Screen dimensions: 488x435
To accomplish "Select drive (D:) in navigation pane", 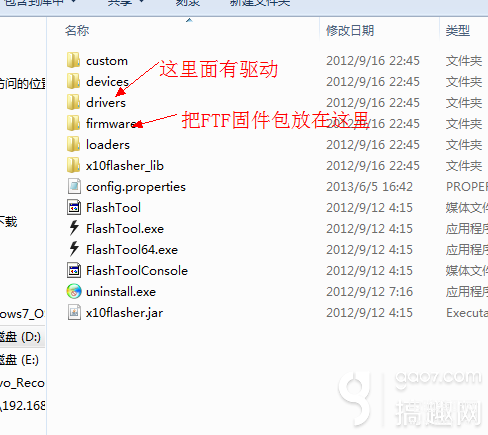I will click(x=21, y=337).
